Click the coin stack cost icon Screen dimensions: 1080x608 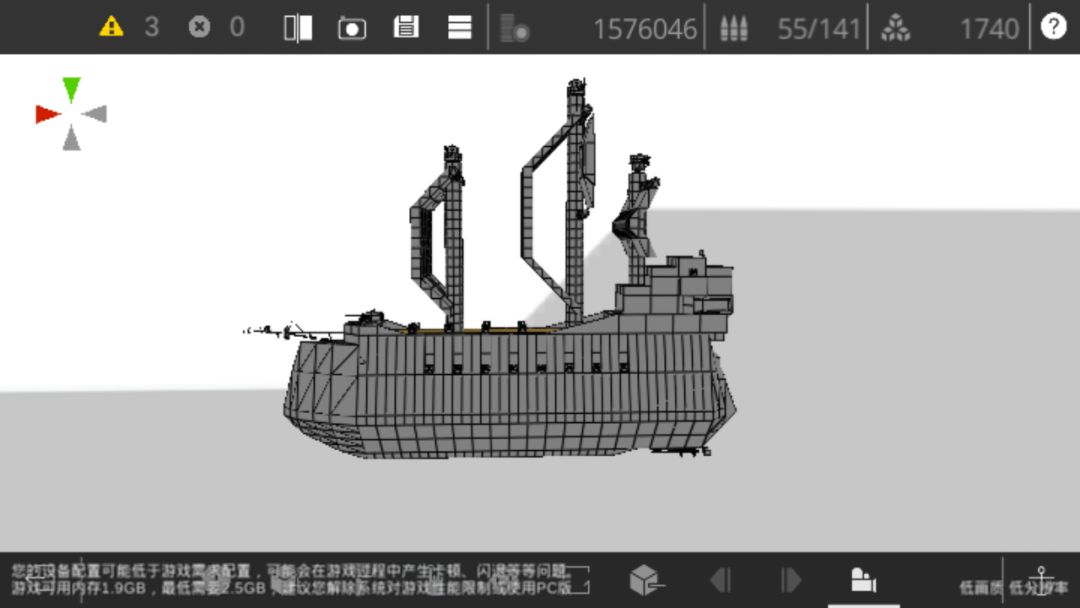(x=515, y=28)
